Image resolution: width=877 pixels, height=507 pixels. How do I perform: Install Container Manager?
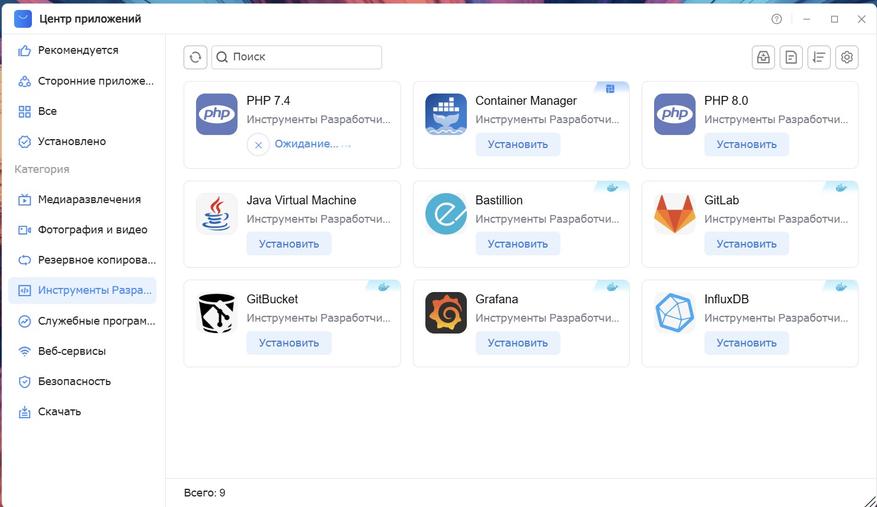(x=517, y=144)
